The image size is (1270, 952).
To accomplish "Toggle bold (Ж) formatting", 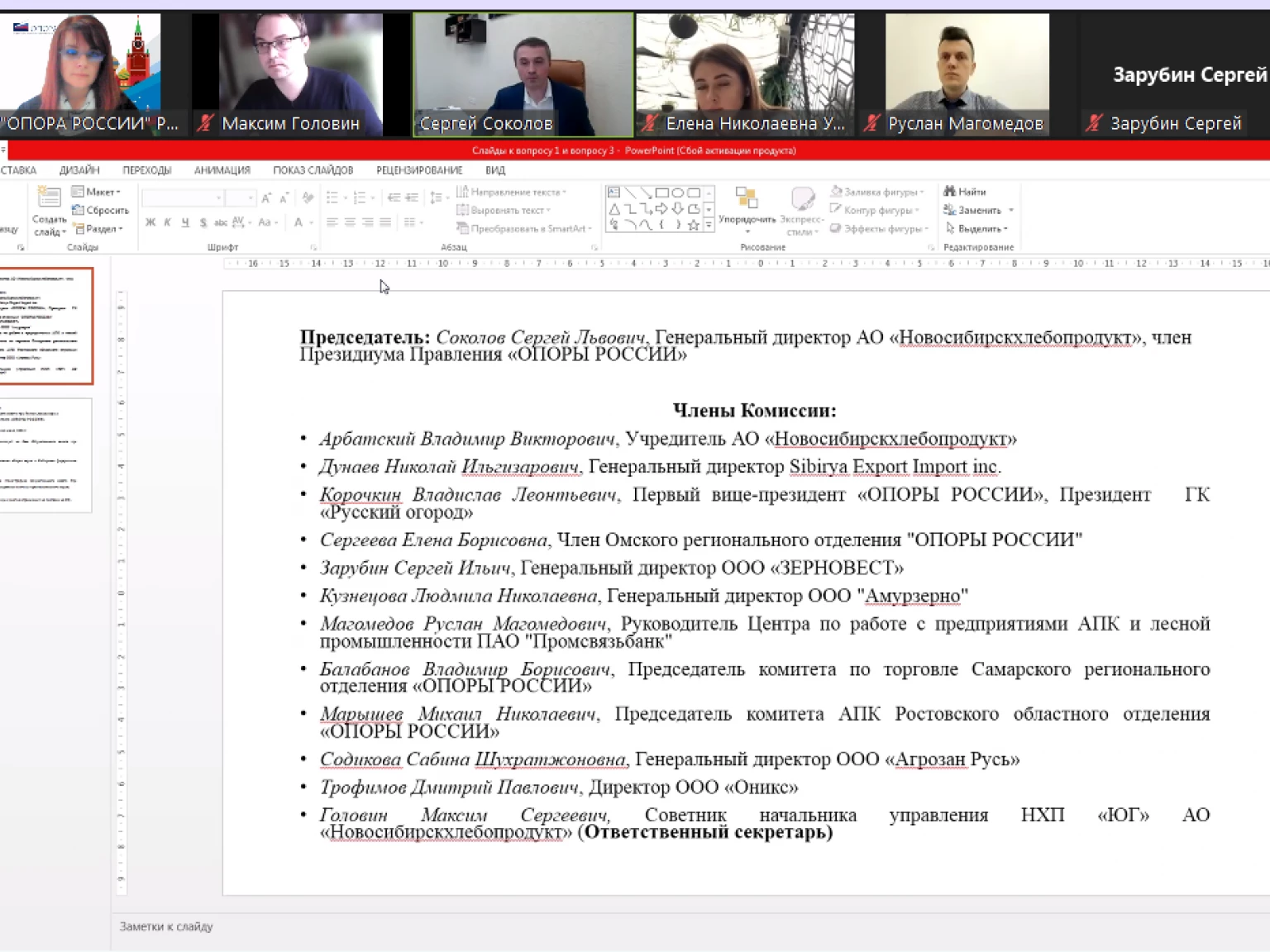I will click(x=150, y=222).
